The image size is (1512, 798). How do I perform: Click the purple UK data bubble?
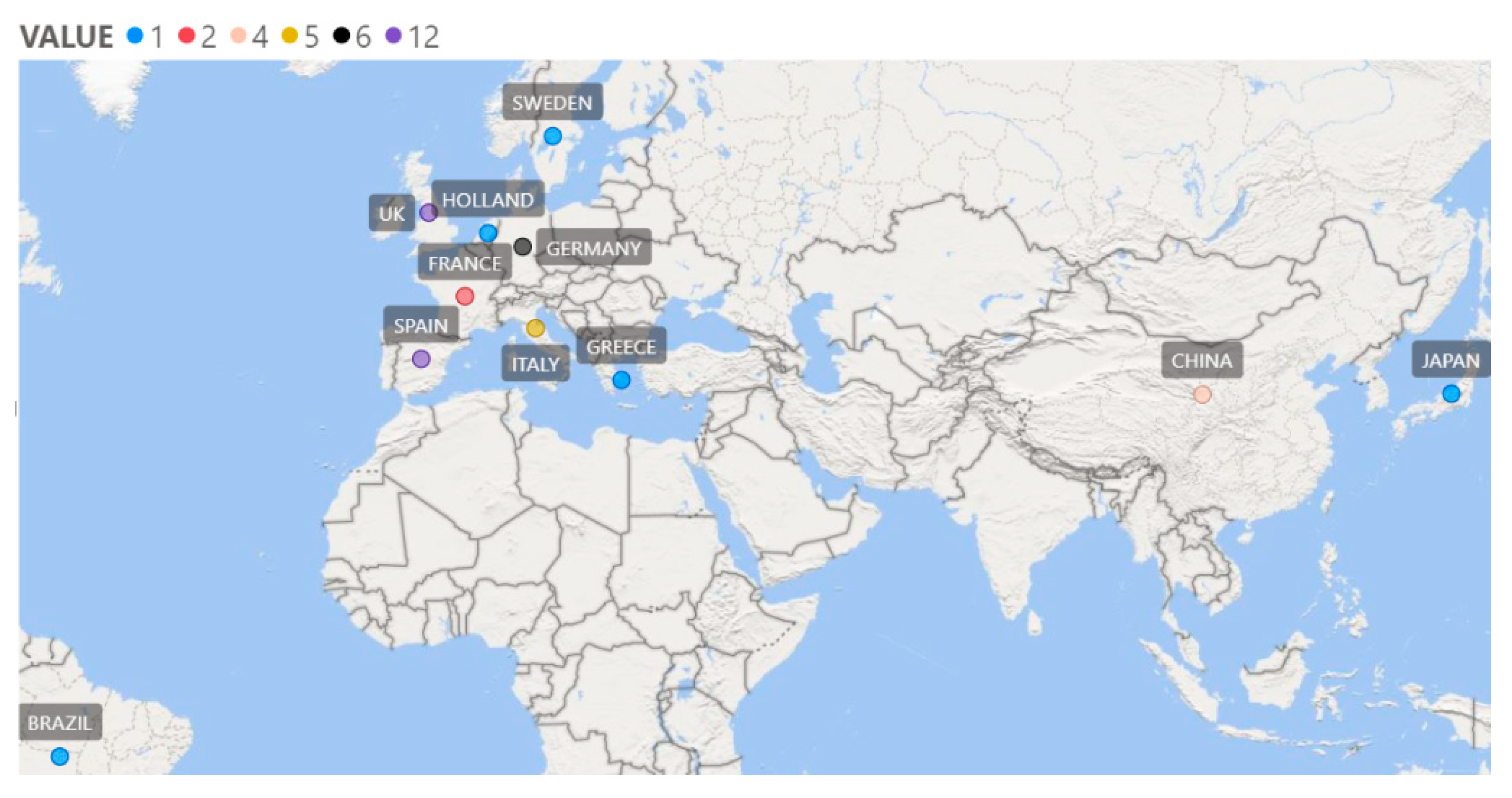click(428, 212)
